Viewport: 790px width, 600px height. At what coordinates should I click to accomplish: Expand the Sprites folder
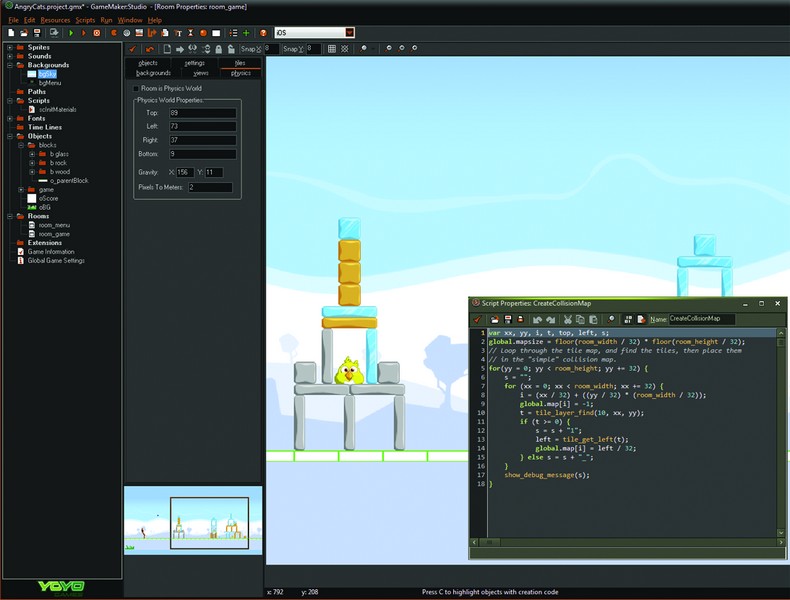[10, 47]
